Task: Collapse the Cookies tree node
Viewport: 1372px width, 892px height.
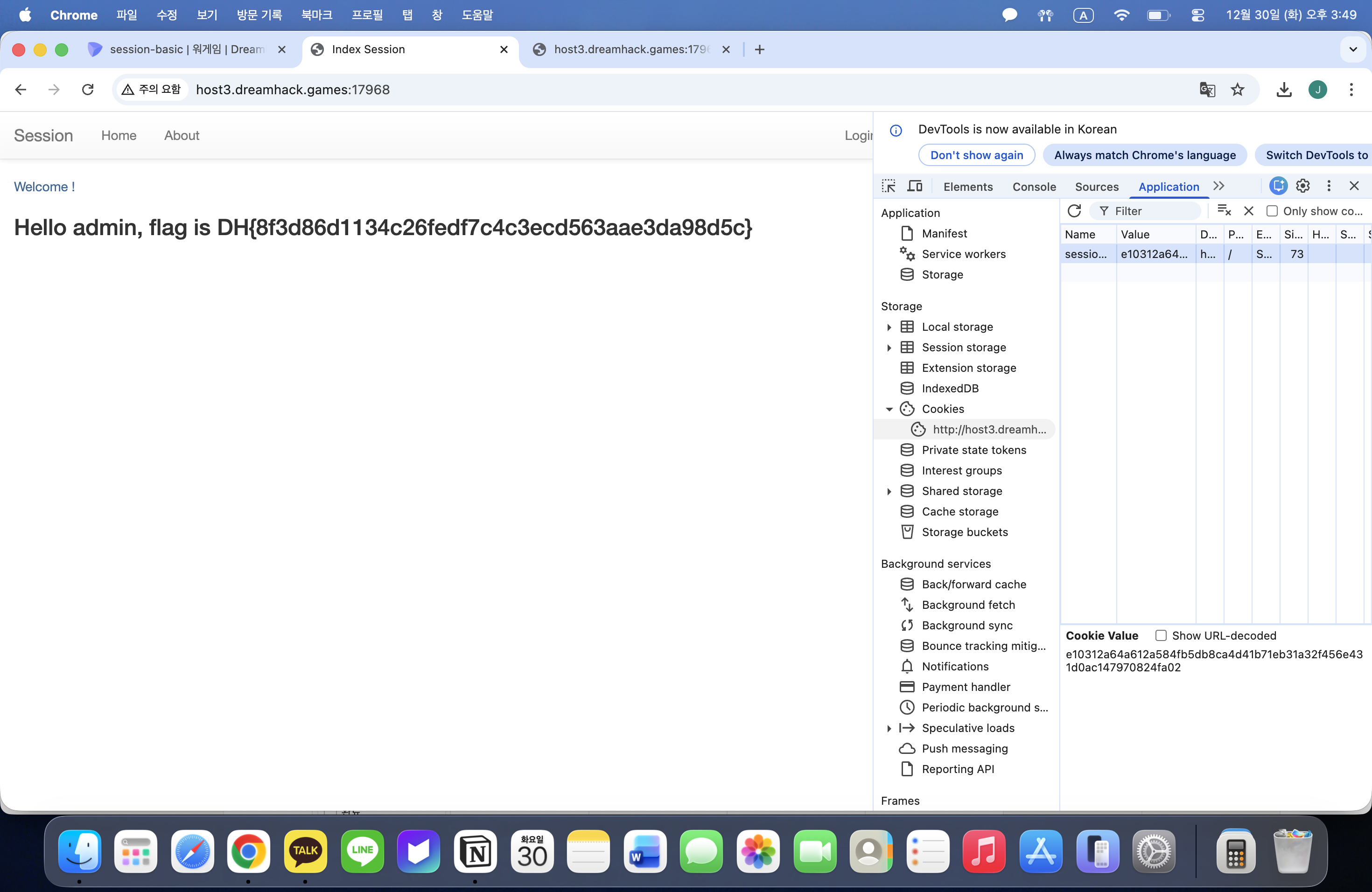Action: click(x=889, y=409)
